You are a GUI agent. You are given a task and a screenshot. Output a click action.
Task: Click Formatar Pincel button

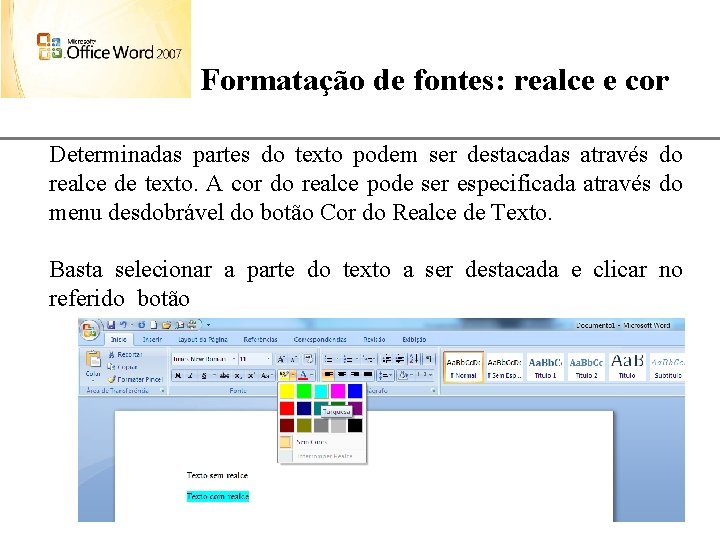coord(135,379)
